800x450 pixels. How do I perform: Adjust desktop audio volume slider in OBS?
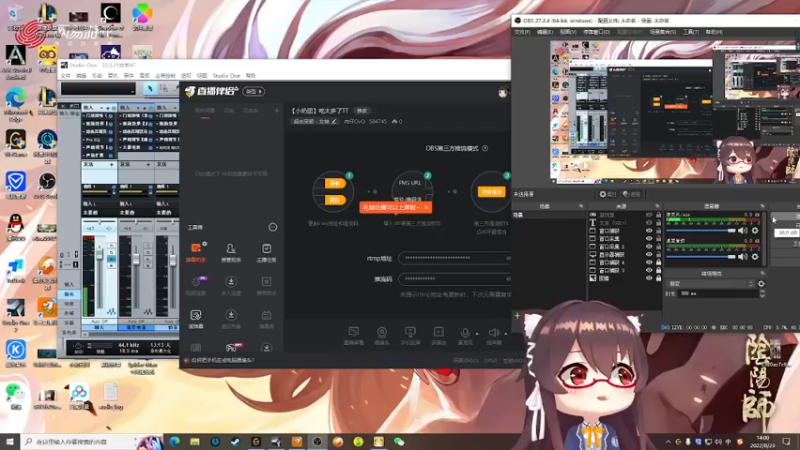pos(701,257)
